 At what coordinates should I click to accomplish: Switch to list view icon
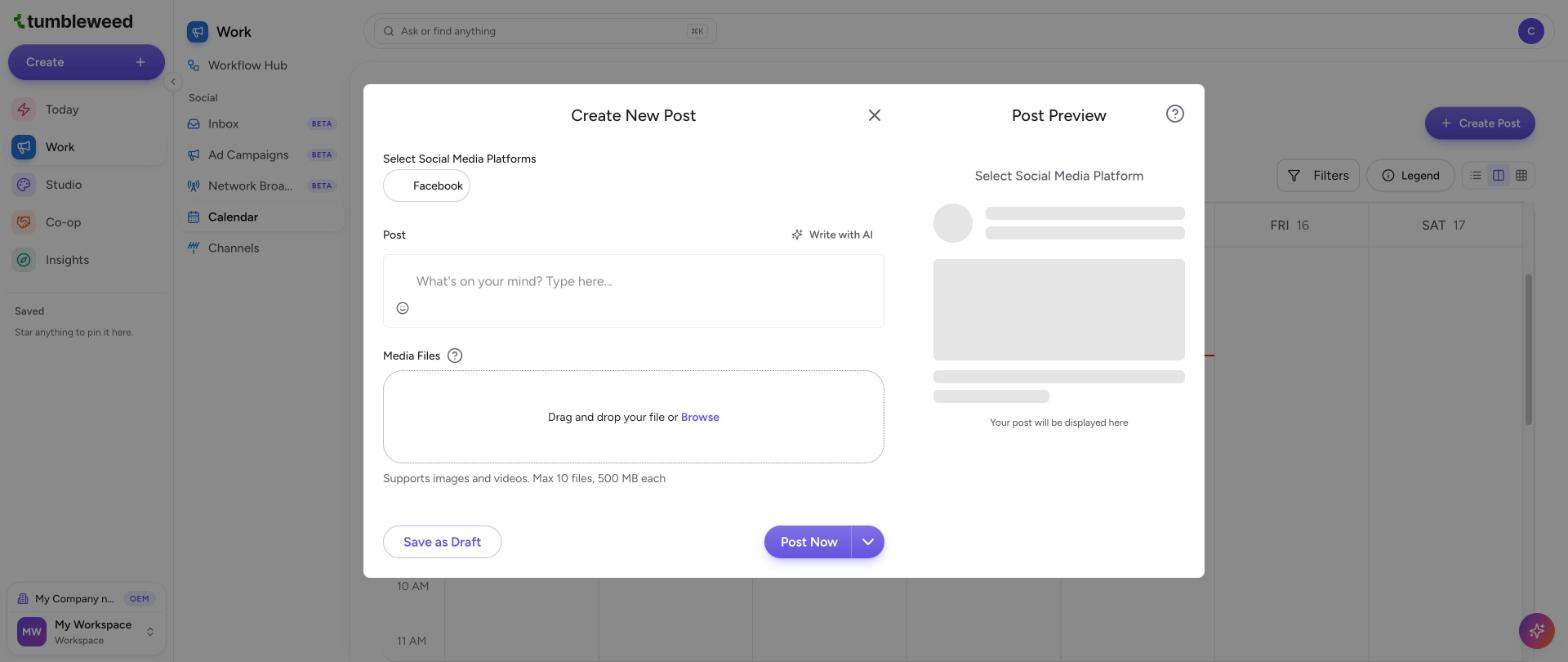1475,175
